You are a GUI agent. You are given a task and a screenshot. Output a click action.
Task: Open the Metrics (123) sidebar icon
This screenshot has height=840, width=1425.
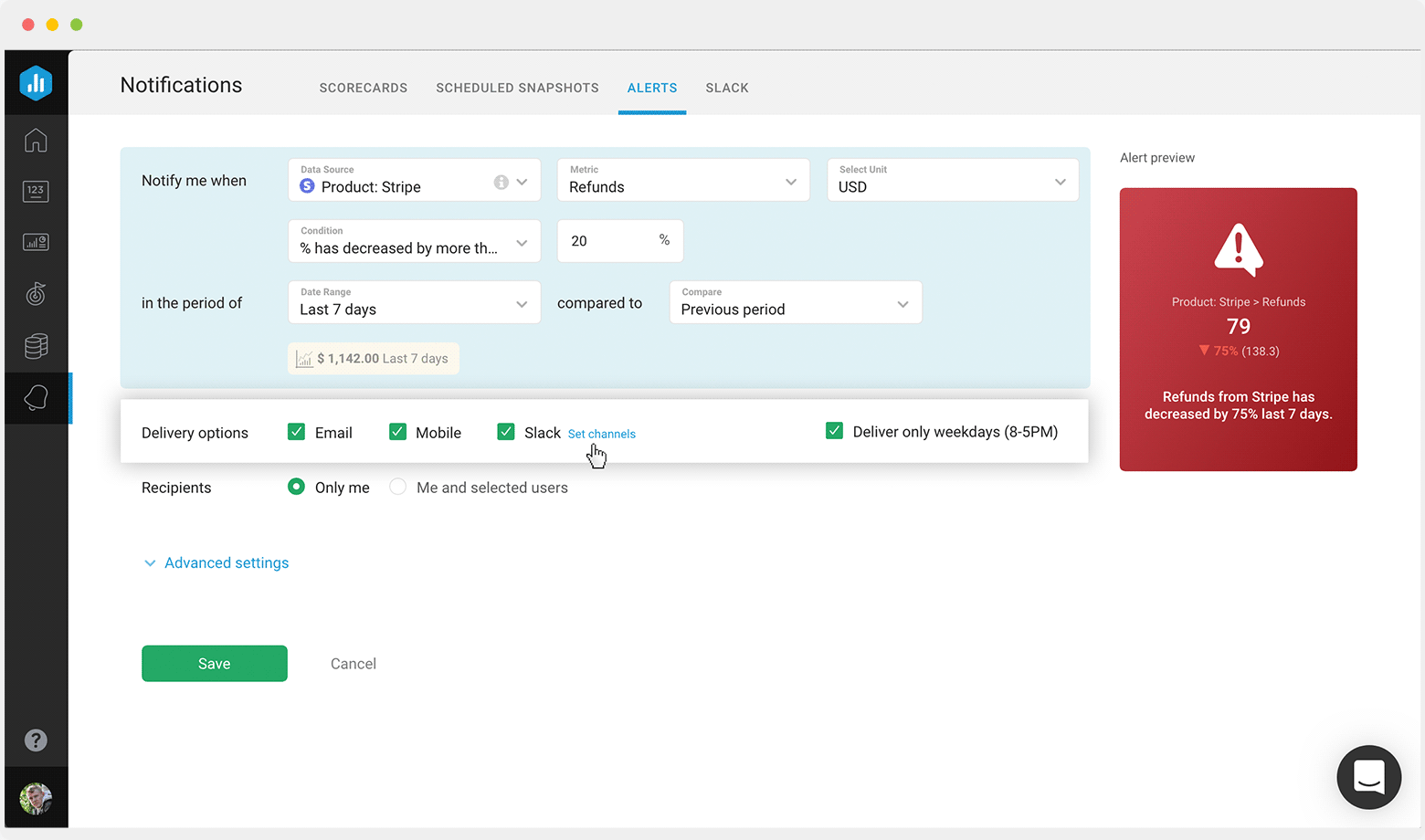click(36, 191)
